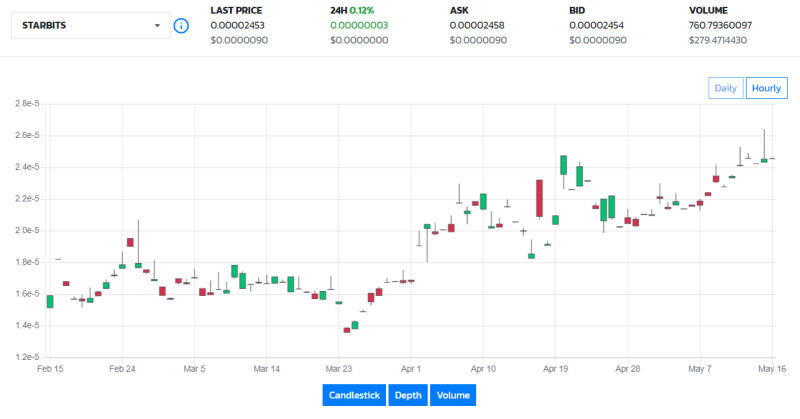Click the Feb 24 date axis label
The height and width of the screenshot is (419, 800).
122,369
